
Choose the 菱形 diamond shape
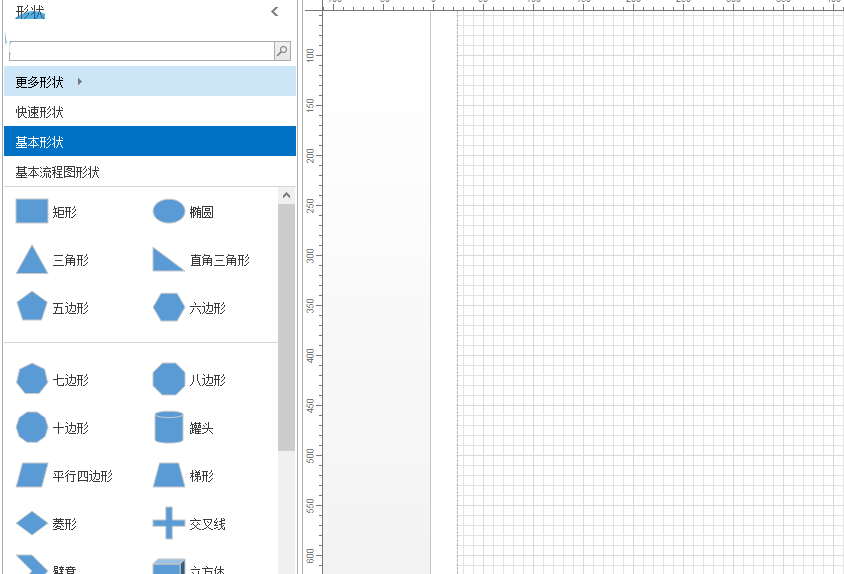[x=32, y=524]
